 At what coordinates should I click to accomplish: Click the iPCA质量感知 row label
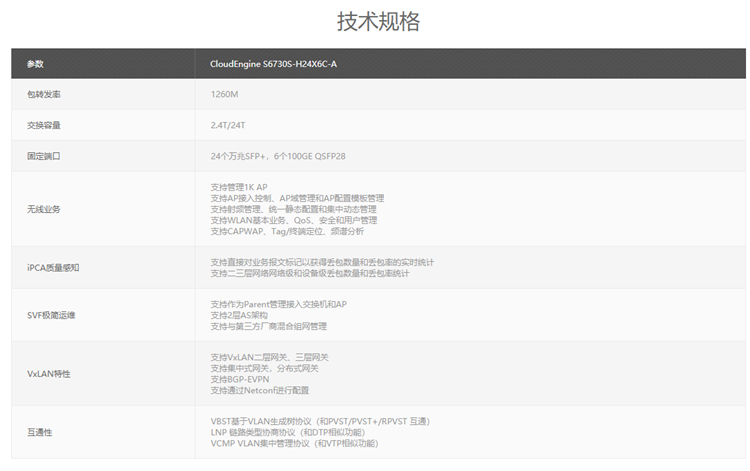click(53, 268)
